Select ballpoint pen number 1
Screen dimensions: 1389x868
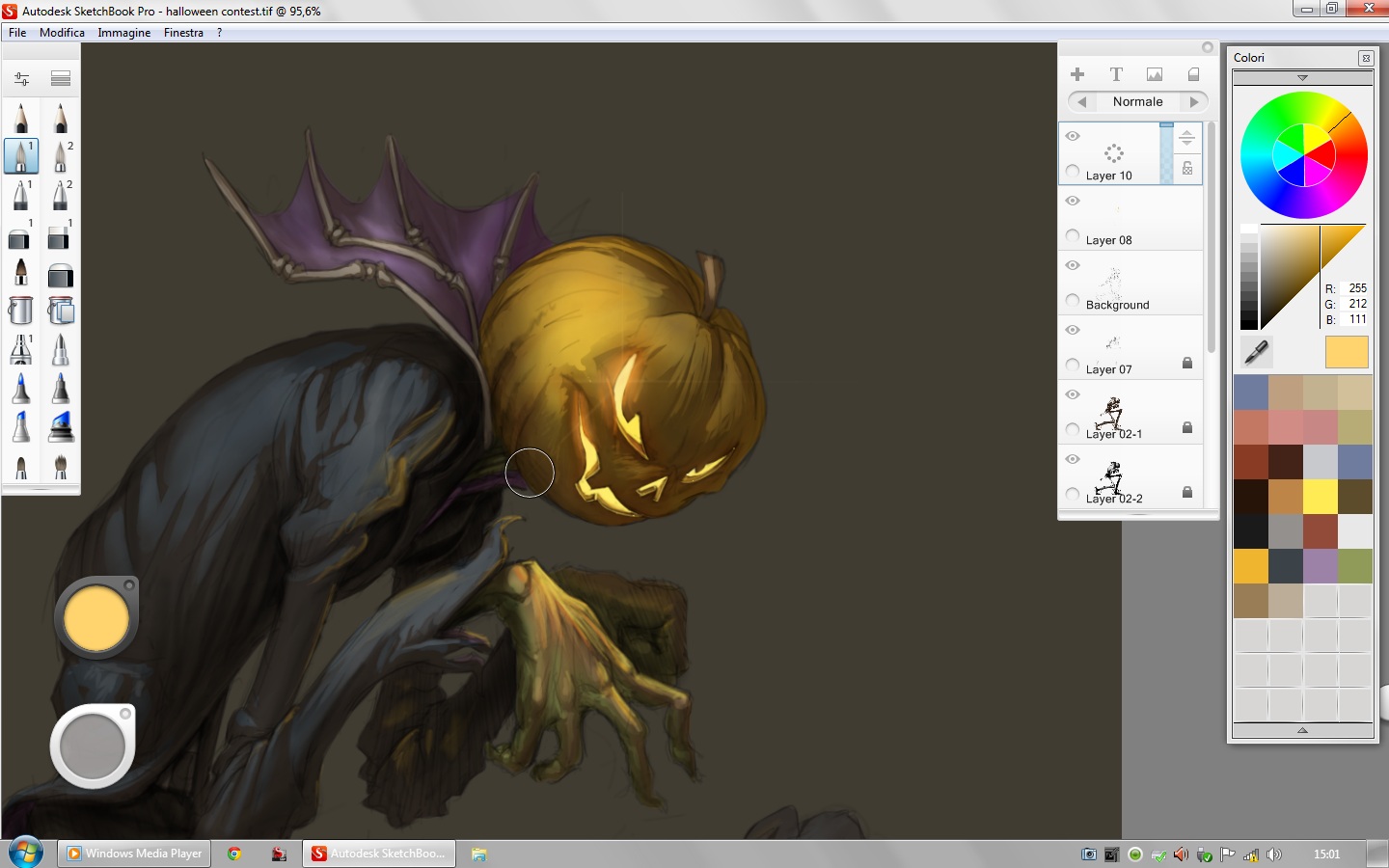coord(21,195)
